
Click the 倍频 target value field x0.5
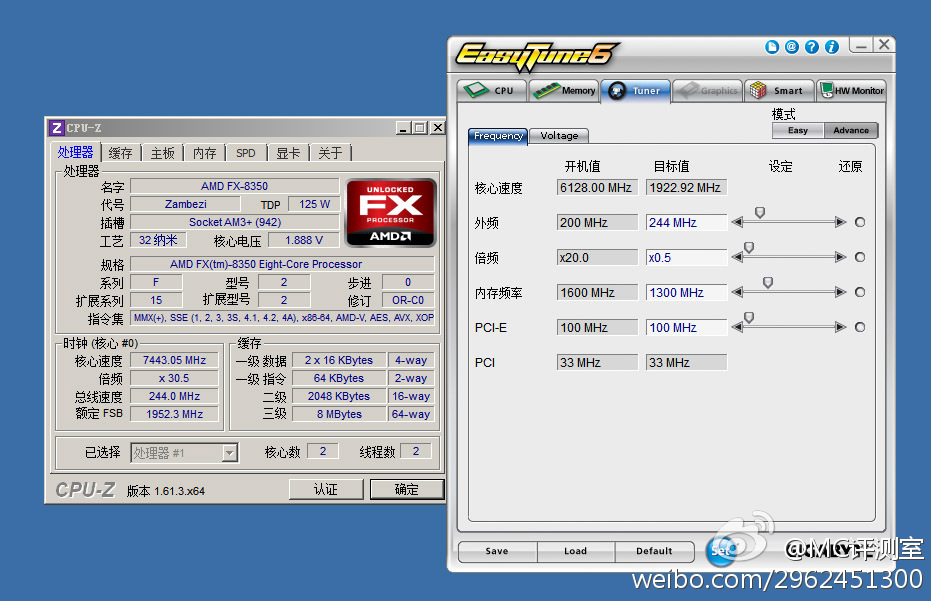pos(686,258)
